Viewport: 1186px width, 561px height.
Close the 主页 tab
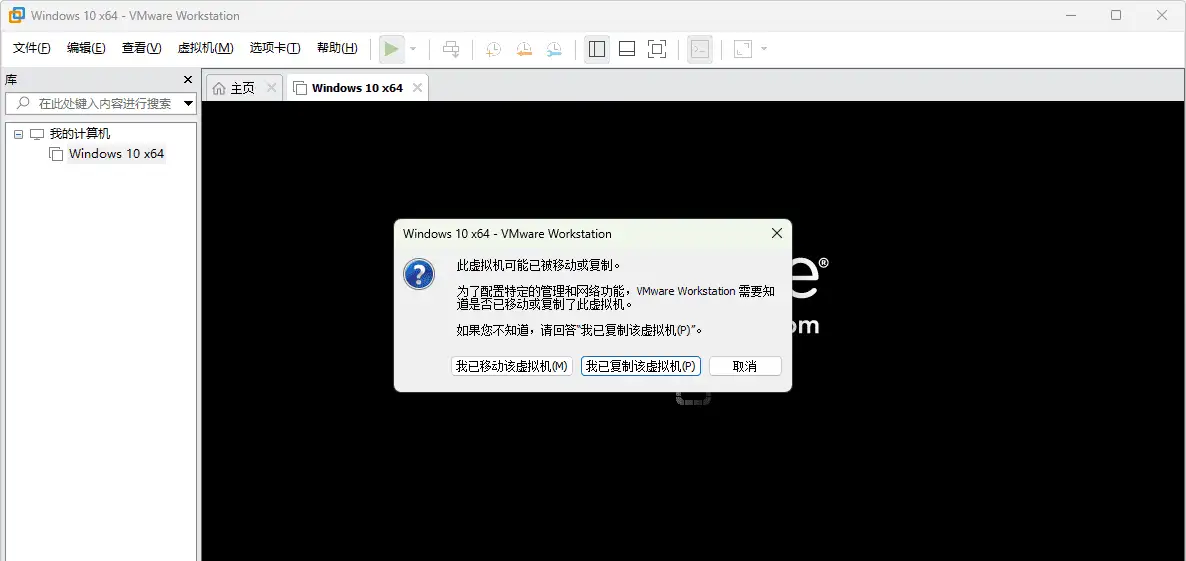pos(272,88)
